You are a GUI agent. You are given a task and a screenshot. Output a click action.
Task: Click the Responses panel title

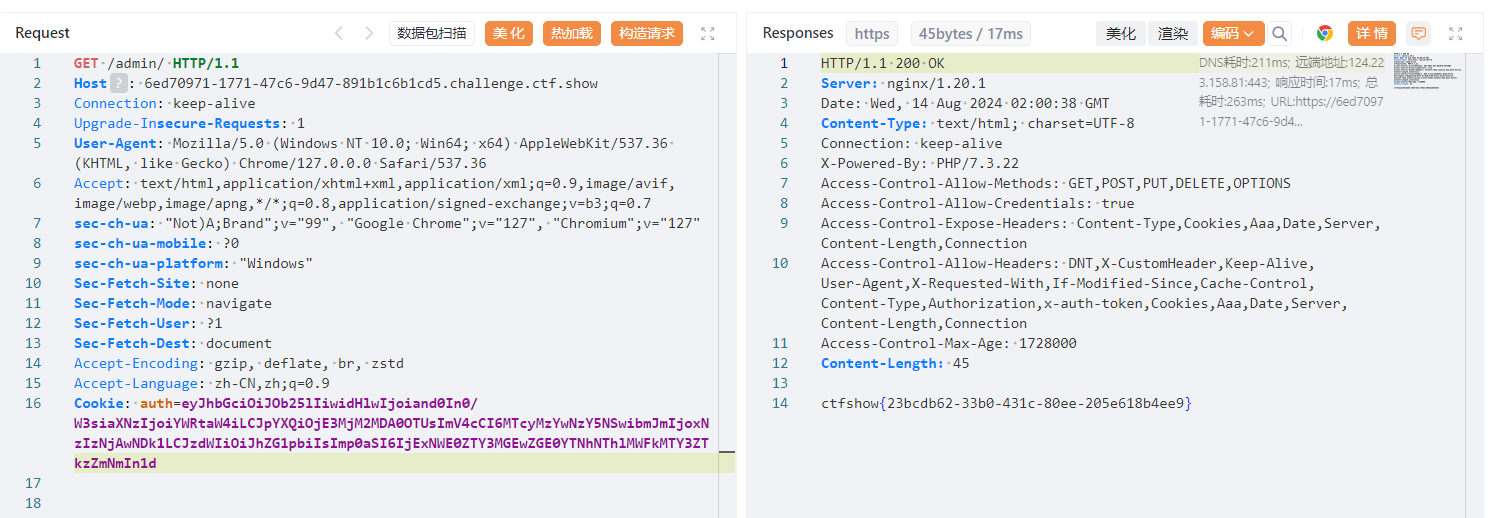coord(798,33)
